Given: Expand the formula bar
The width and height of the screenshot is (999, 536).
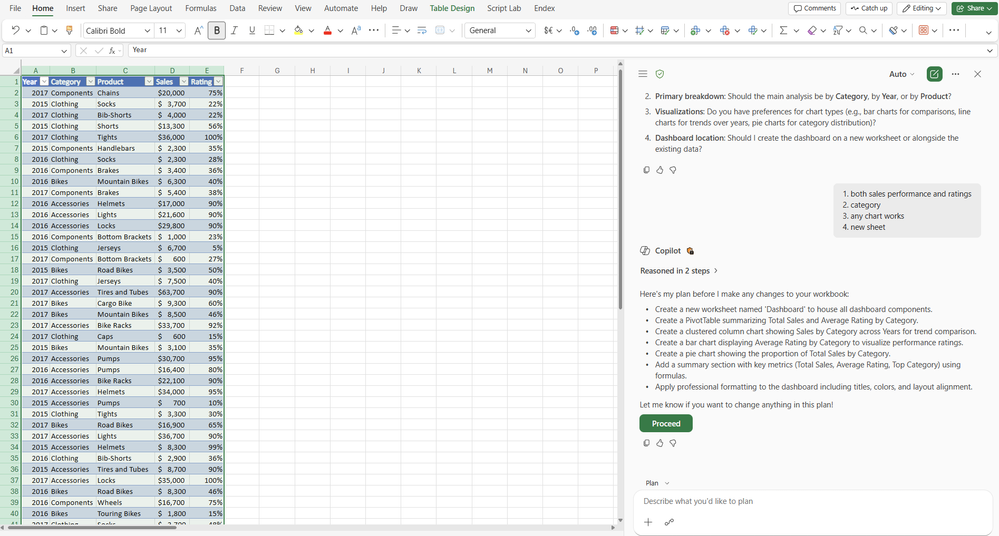Looking at the screenshot, I should coord(989,50).
